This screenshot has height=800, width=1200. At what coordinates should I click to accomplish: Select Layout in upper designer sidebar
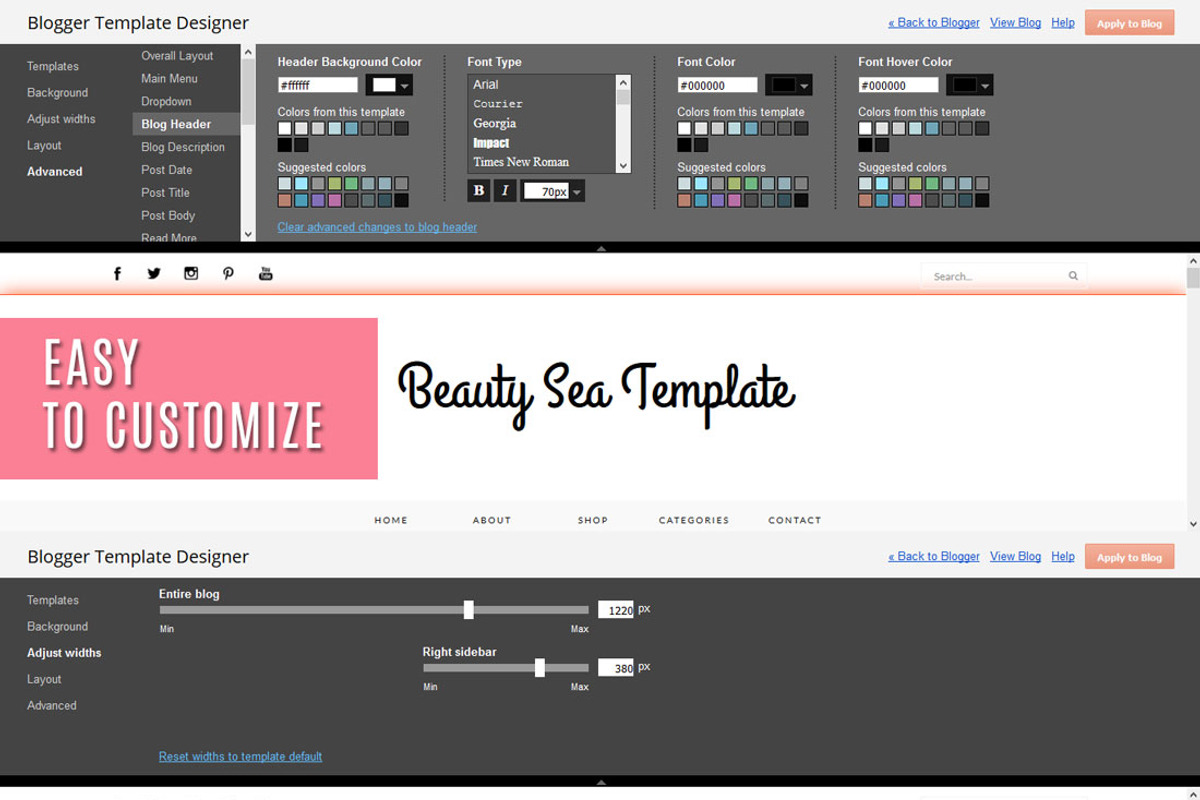(x=44, y=145)
